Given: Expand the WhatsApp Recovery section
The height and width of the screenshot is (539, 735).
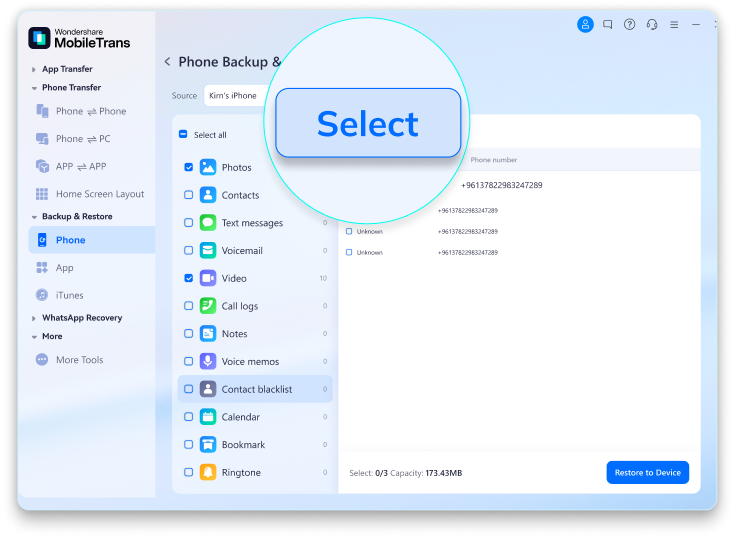Looking at the screenshot, I should tap(34, 318).
